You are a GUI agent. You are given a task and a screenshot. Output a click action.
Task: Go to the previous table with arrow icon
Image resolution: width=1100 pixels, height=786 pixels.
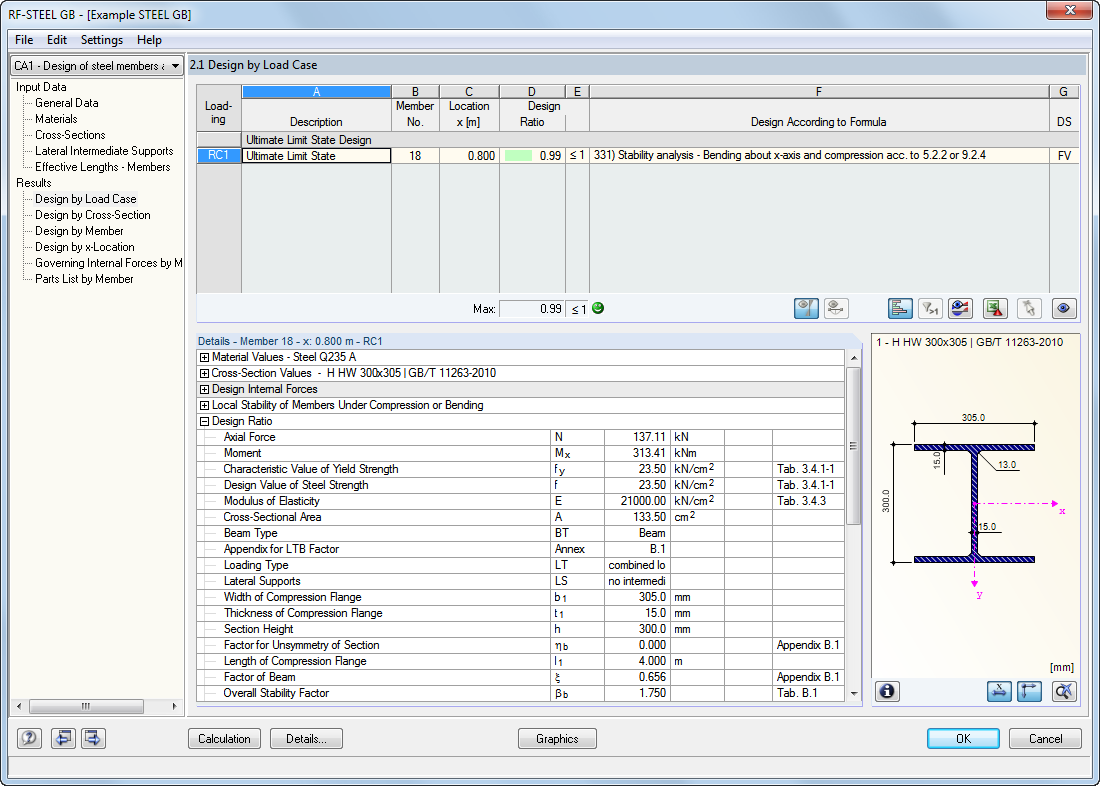point(63,738)
